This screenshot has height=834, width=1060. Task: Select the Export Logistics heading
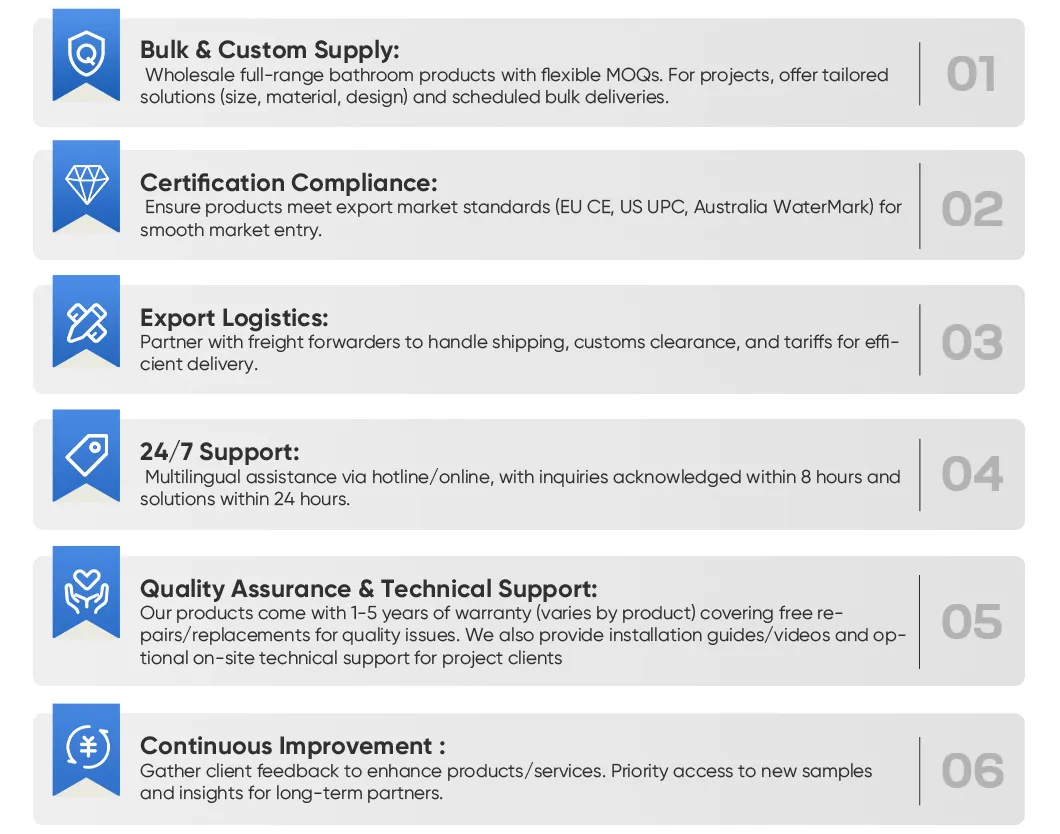[x=234, y=318]
